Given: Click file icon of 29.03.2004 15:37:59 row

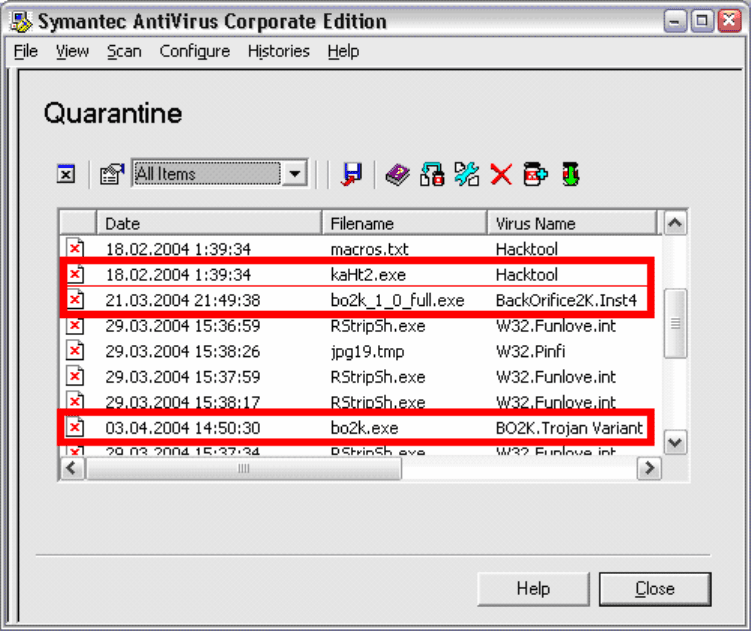Looking at the screenshot, I should 75,377.
